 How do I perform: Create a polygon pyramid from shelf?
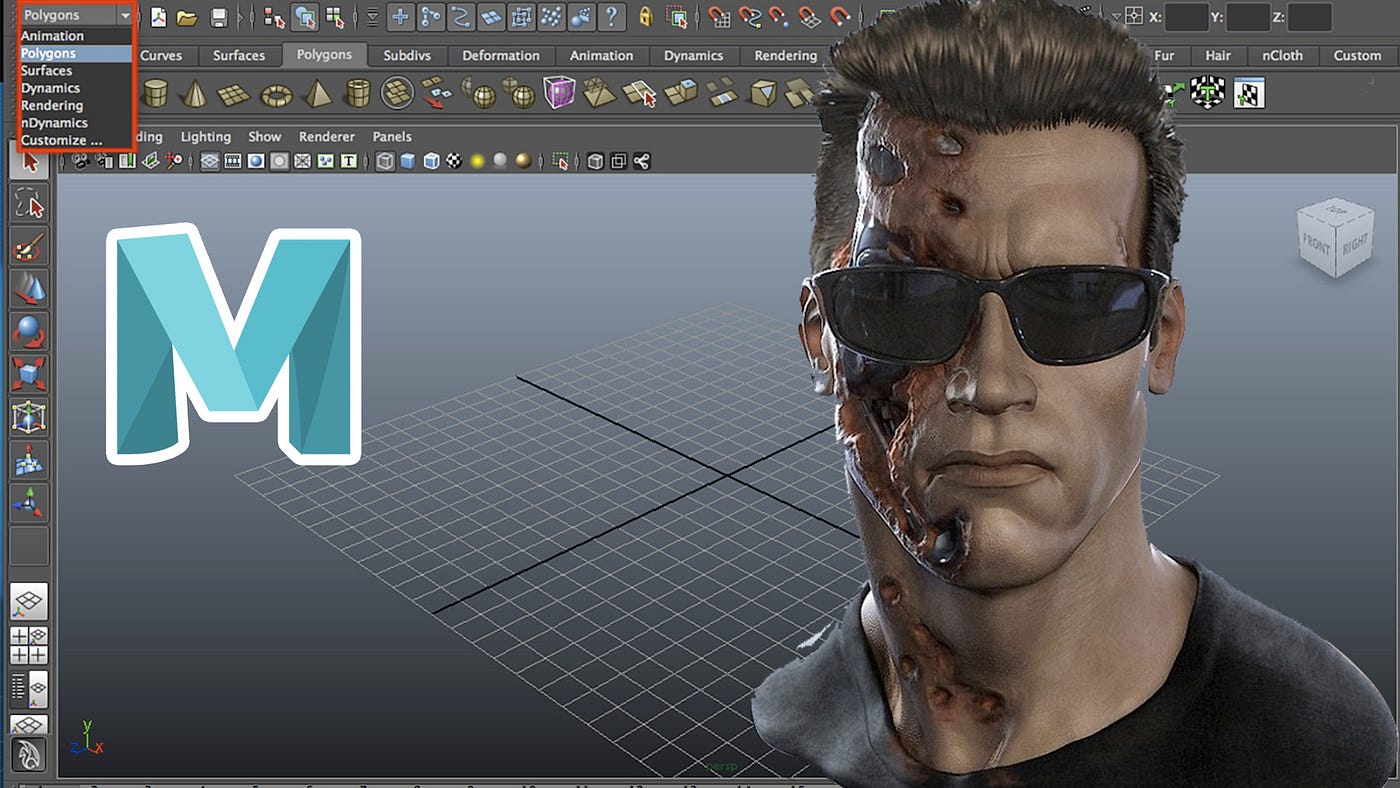(318, 94)
